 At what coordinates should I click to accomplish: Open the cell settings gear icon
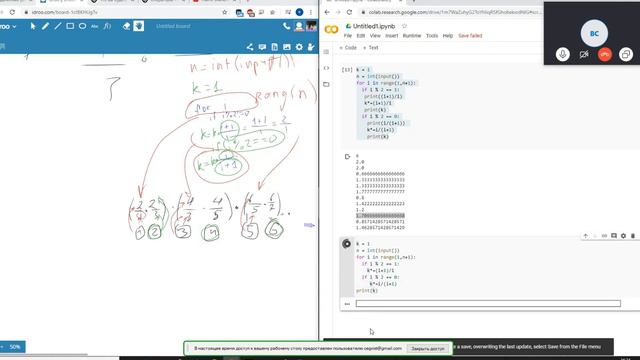[623, 236]
